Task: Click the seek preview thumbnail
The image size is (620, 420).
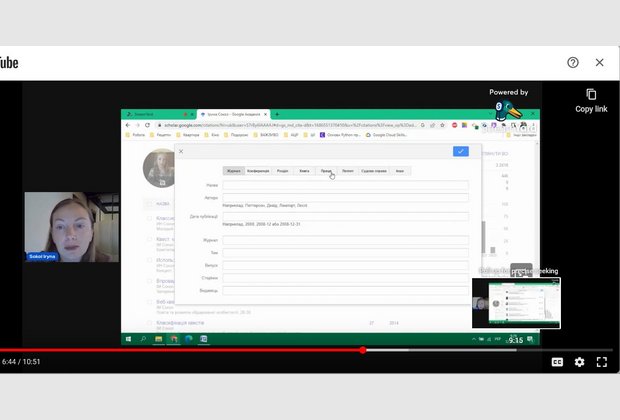Action: [x=516, y=303]
